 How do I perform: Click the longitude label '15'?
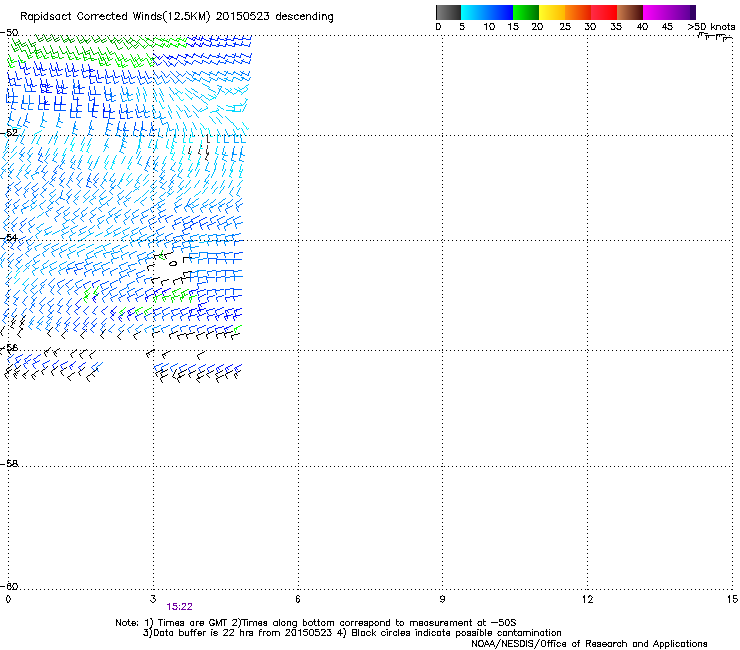tap(732, 599)
